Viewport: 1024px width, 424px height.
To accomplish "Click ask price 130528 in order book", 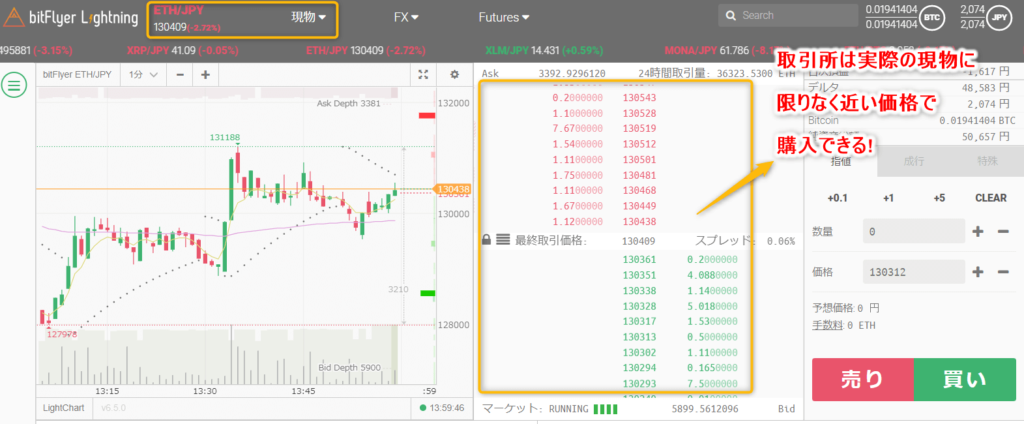I will [639, 113].
